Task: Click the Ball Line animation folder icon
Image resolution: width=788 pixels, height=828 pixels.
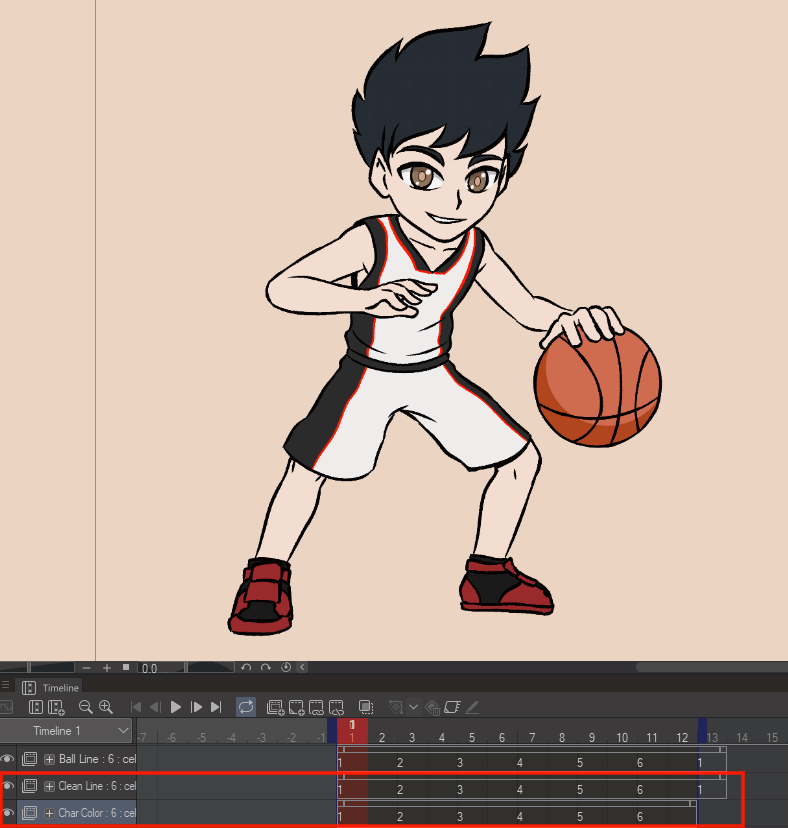Action: click(30, 759)
